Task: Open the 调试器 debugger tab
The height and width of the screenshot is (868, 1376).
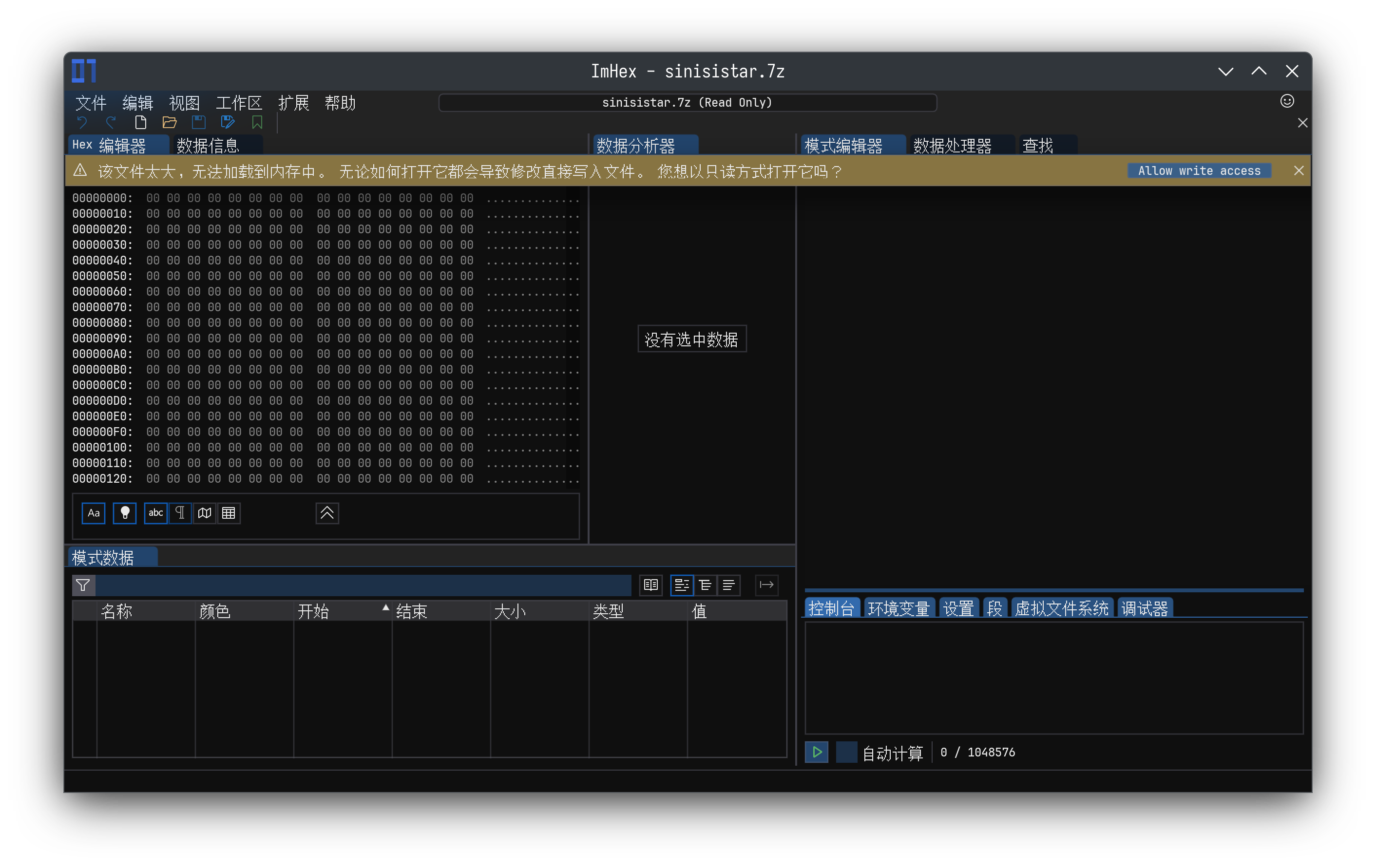Action: click(x=1145, y=608)
